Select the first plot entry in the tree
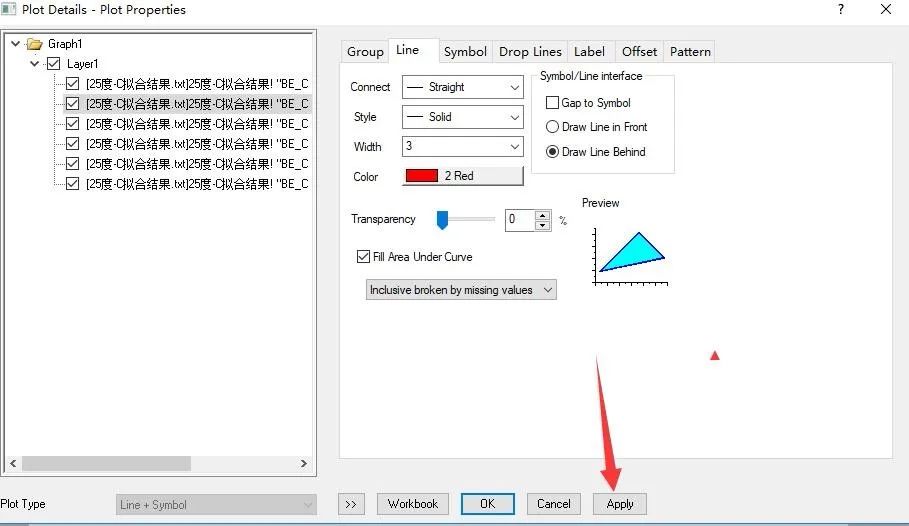The width and height of the screenshot is (909, 526). click(x=197, y=84)
